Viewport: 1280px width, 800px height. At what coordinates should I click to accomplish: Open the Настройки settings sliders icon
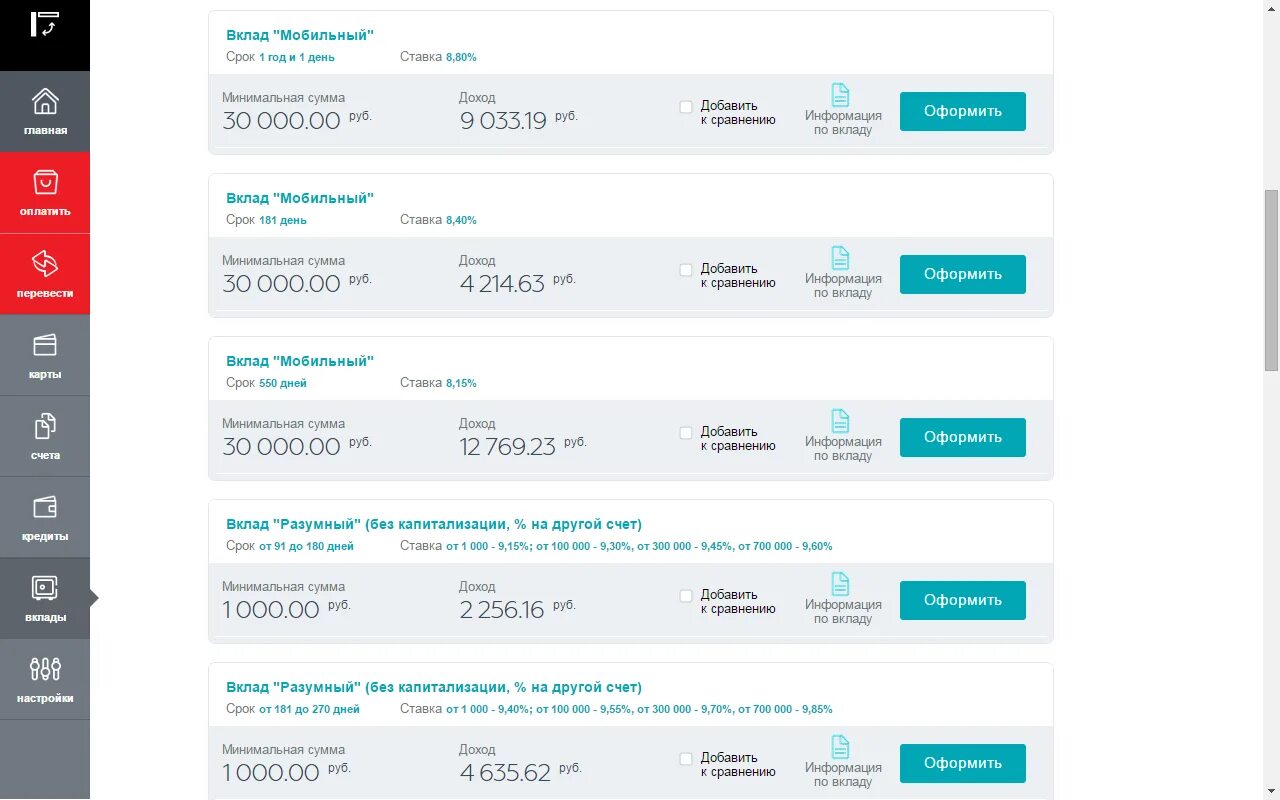coord(45,669)
